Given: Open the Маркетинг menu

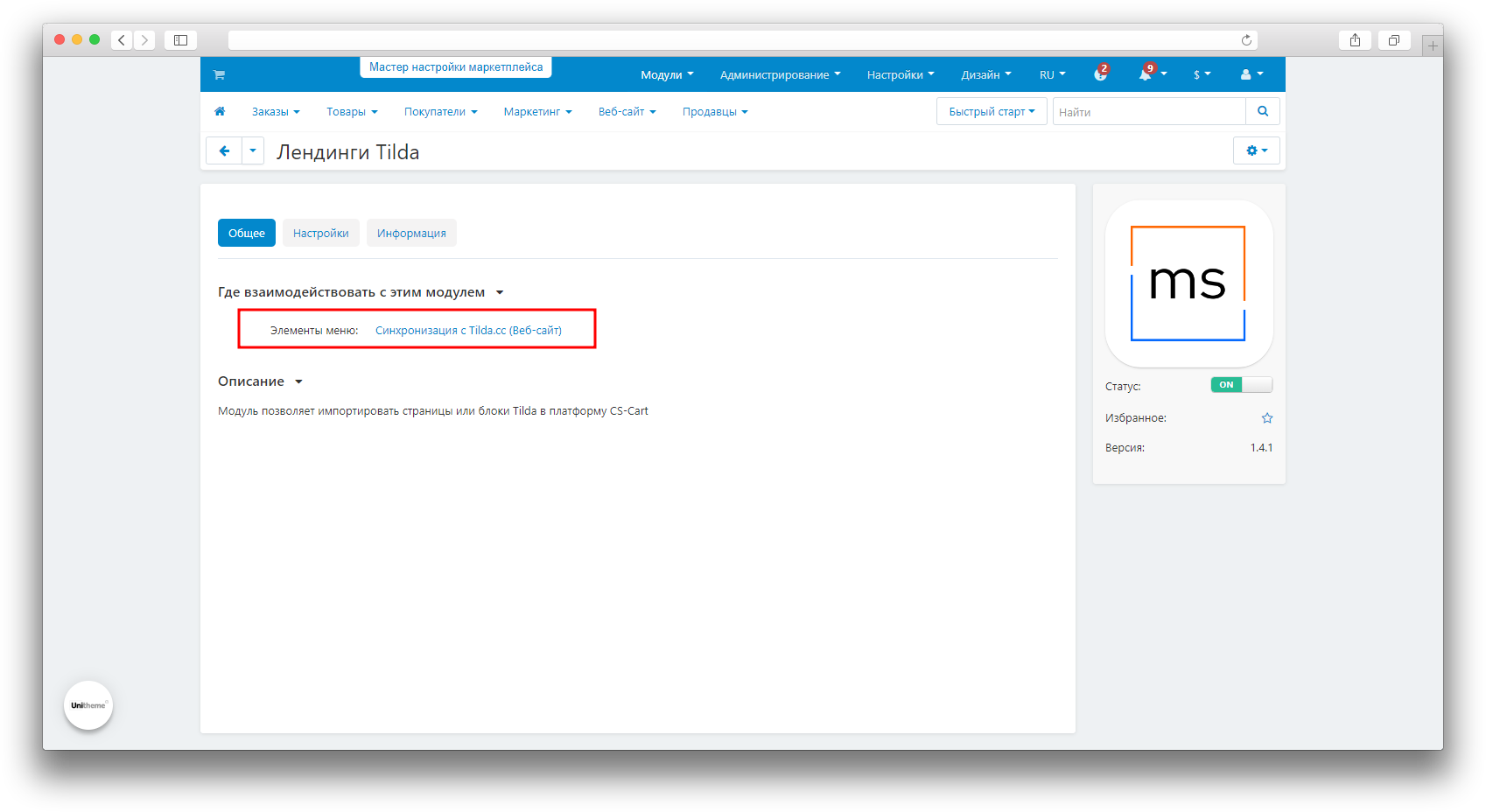Looking at the screenshot, I should pyautogui.click(x=537, y=112).
